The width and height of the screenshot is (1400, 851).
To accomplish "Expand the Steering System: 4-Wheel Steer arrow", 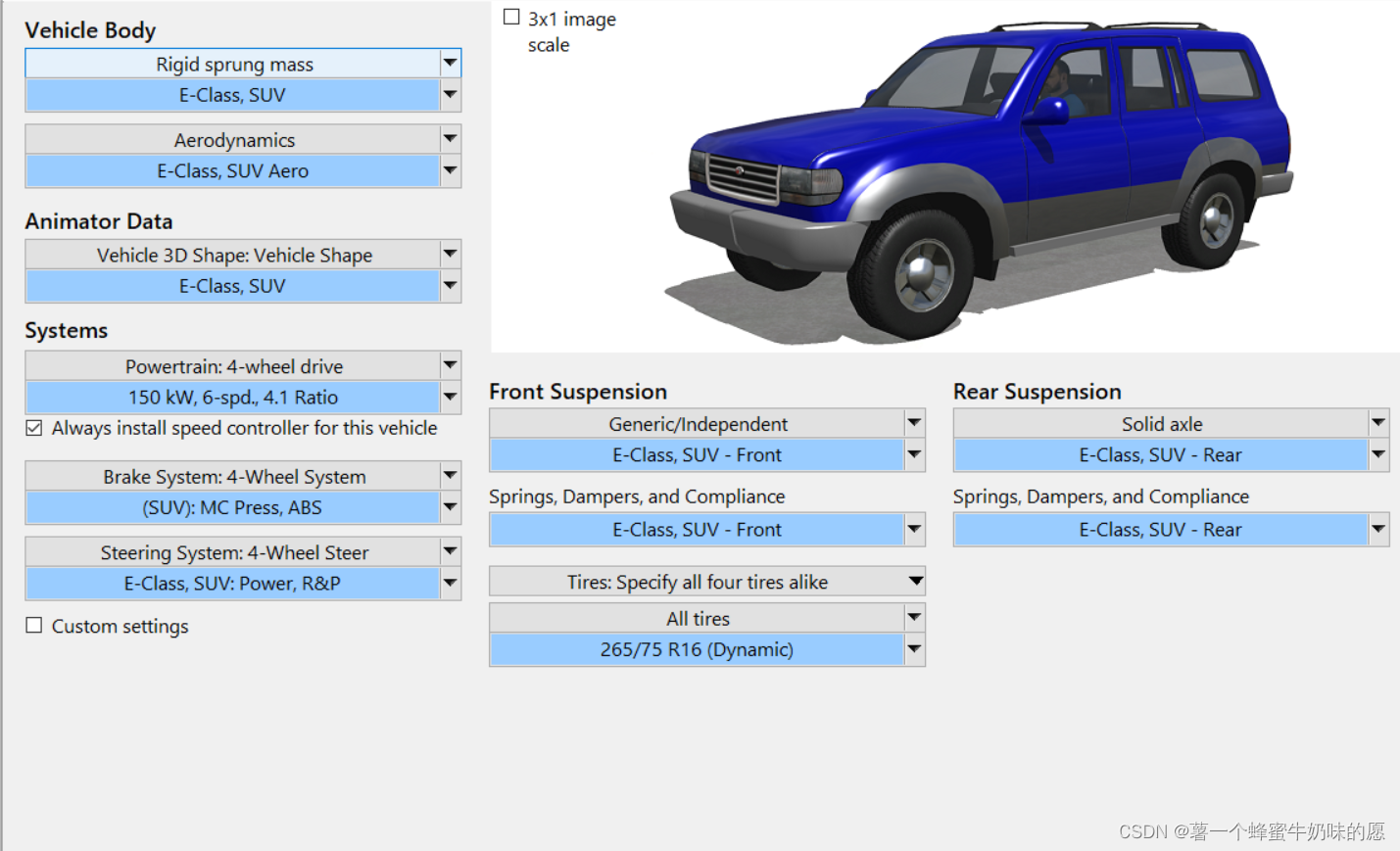I will pyautogui.click(x=450, y=551).
